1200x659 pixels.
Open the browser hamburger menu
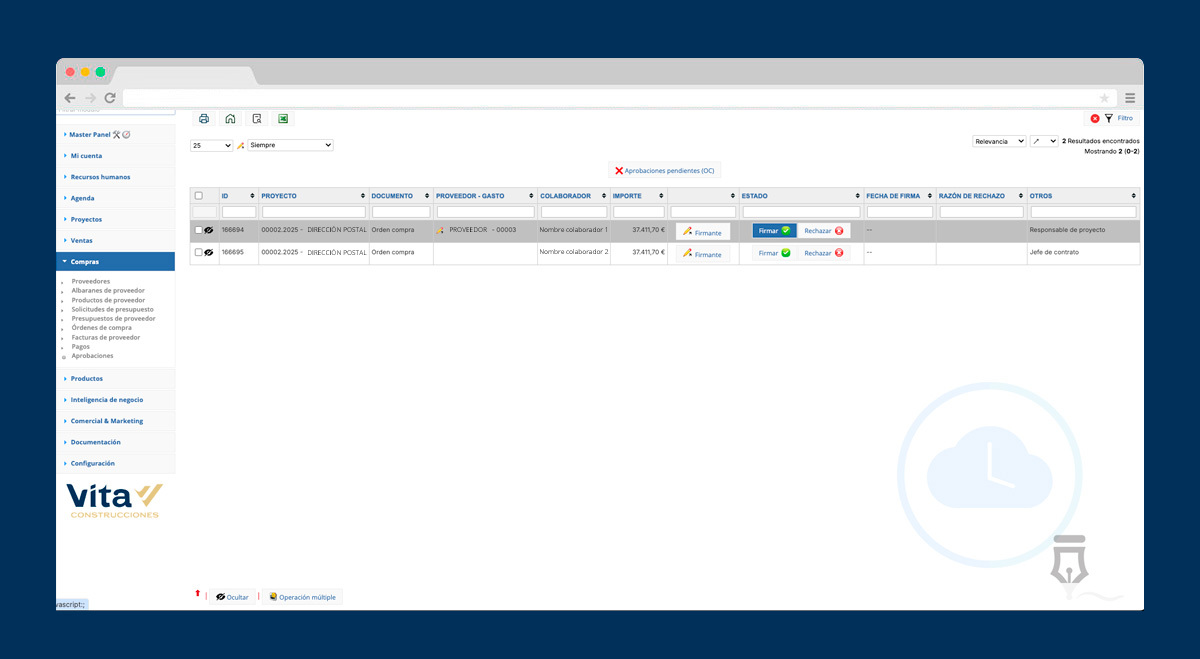tap(1130, 98)
